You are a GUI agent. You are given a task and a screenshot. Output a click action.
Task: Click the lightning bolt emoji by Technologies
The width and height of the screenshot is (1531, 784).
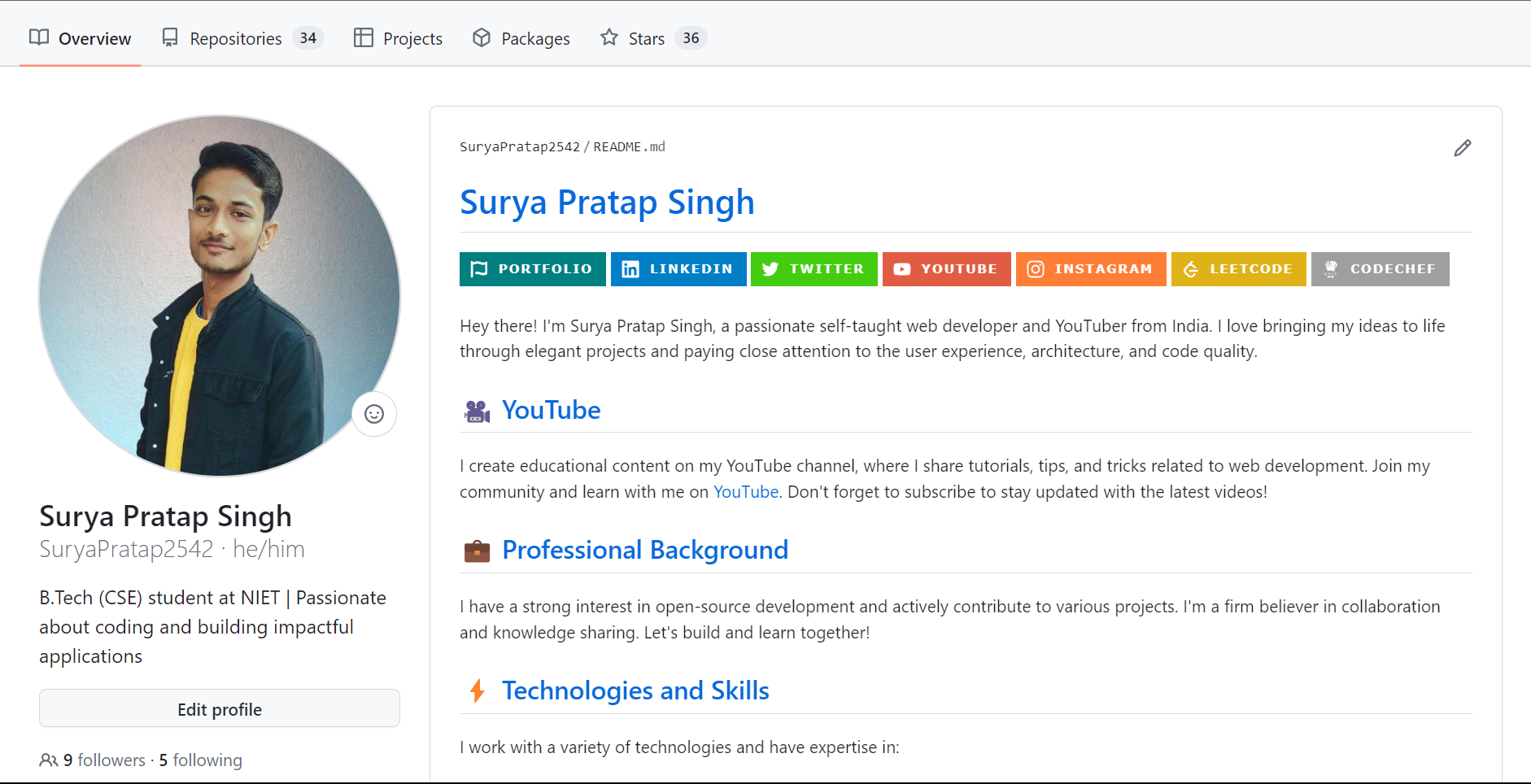[478, 691]
